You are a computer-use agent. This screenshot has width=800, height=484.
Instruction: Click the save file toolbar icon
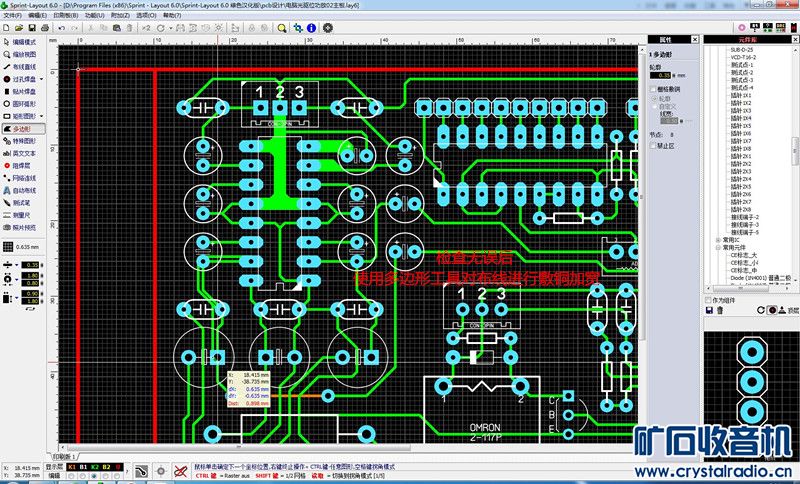[33, 28]
